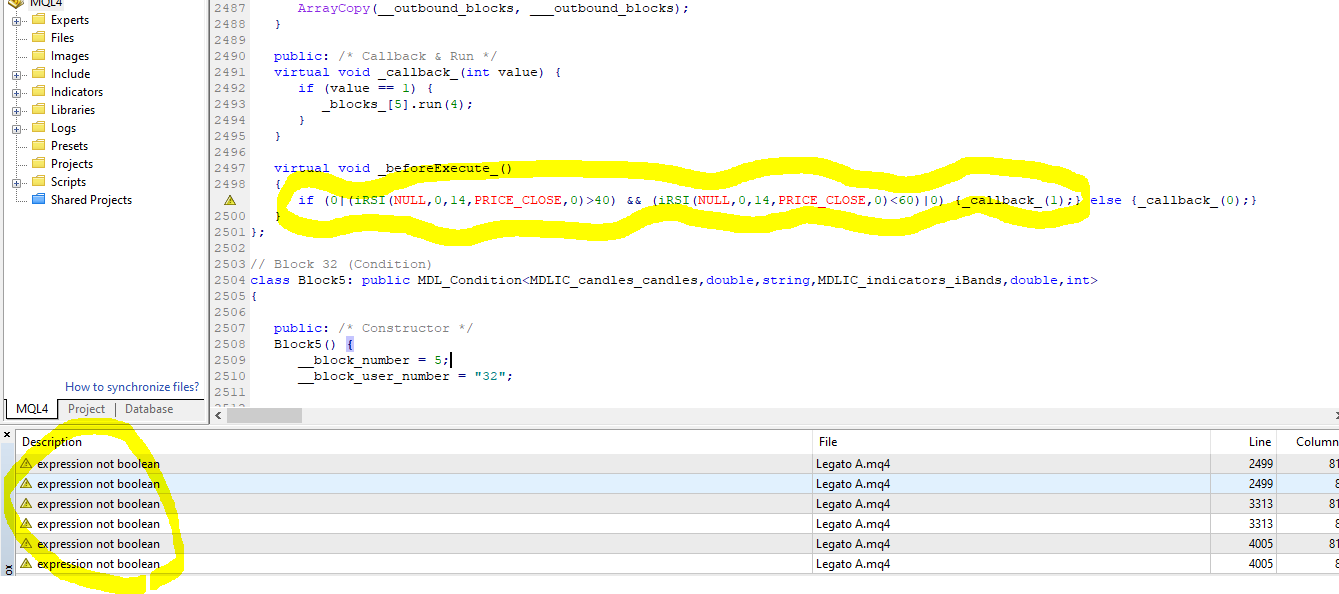Switch to the MQL4 navigator tab
Screen dimensions: 1339x594
(x=32, y=409)
